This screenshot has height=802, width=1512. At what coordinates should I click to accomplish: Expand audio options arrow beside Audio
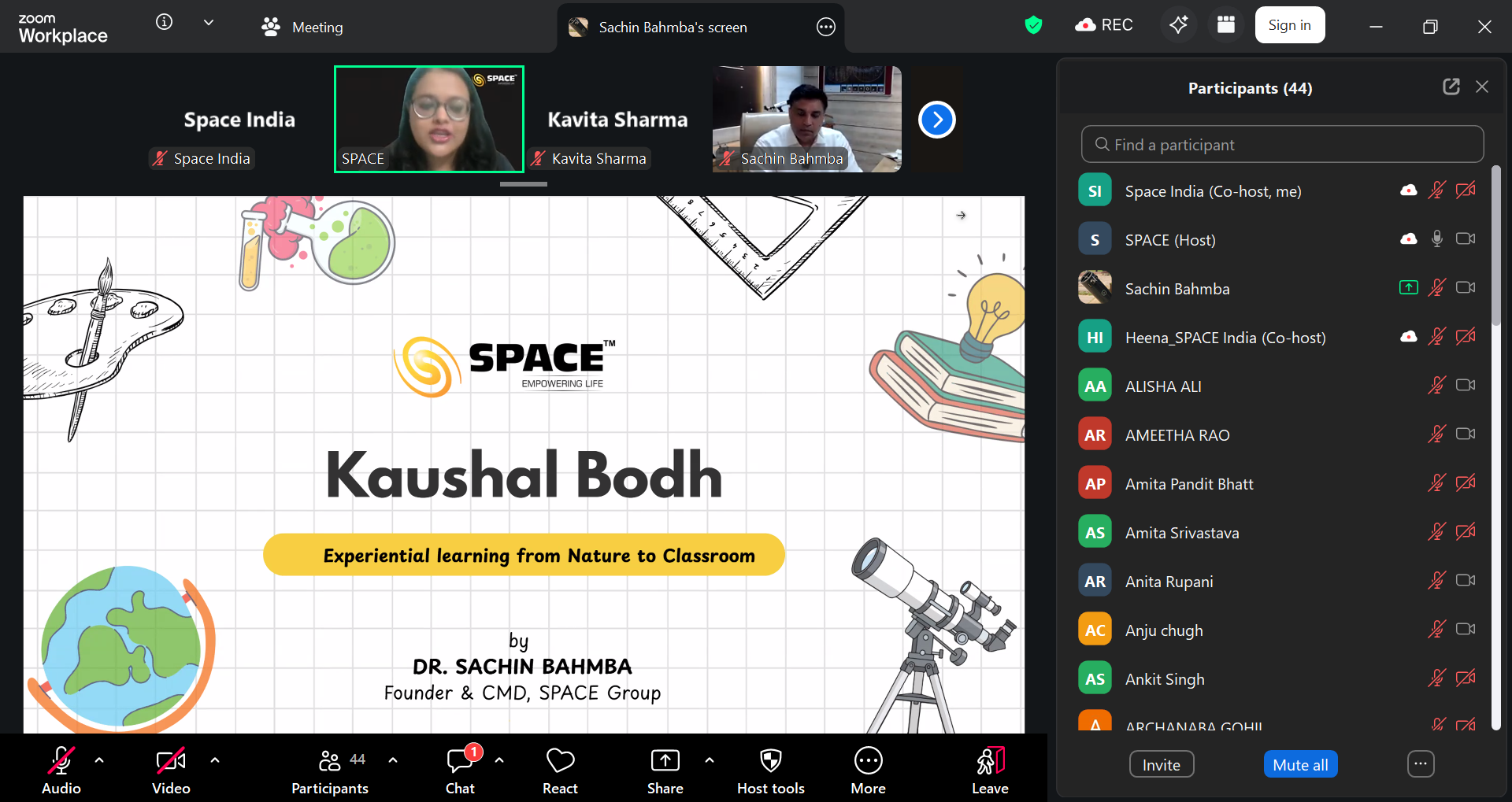(x=99, y=760)
